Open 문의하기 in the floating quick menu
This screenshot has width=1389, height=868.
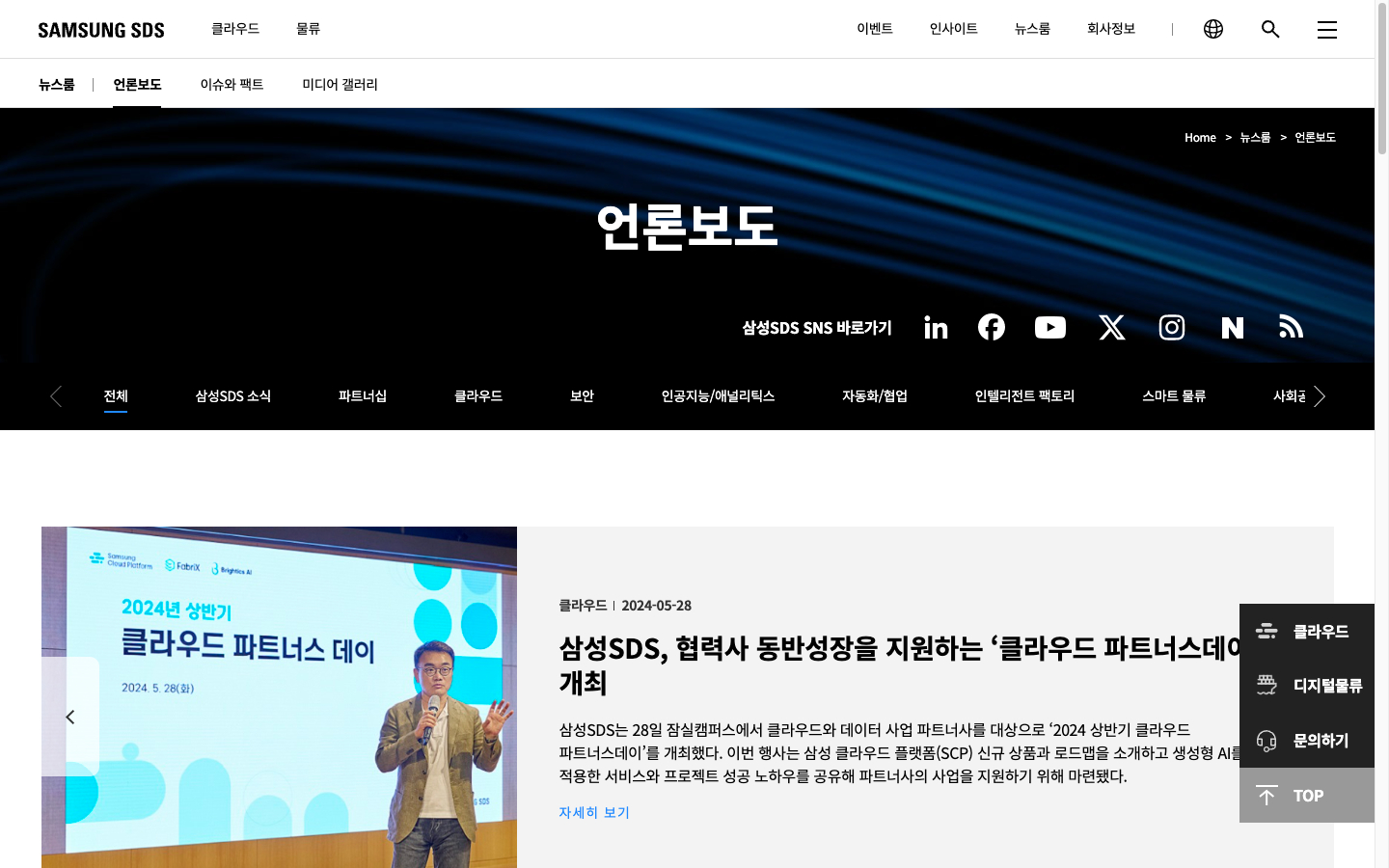(1307, 741)
